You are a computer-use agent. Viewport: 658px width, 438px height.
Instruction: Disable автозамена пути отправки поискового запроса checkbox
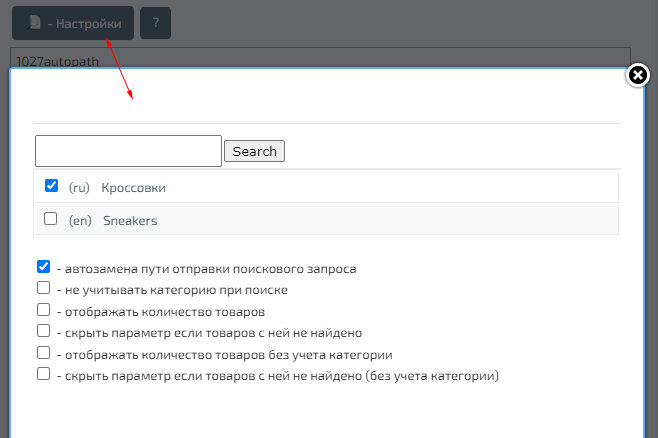pyautogui.click(x=43, y=267)
